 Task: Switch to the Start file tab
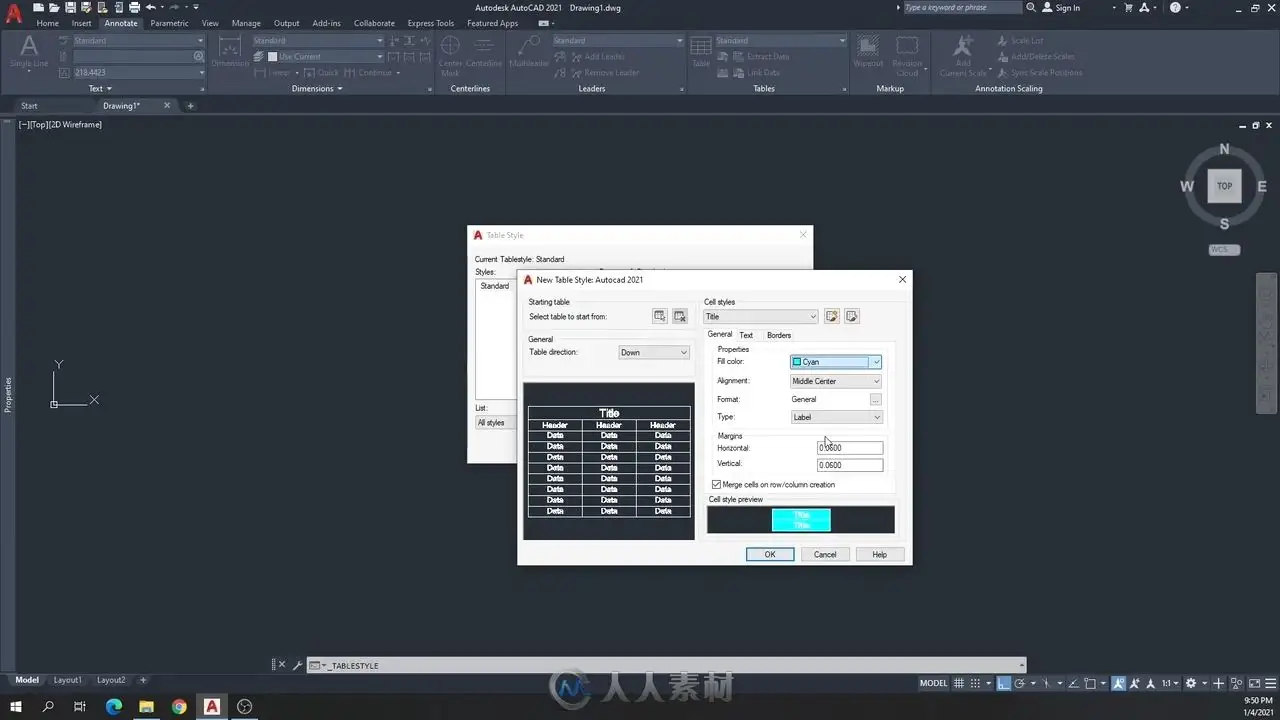(x=29, y=105)
